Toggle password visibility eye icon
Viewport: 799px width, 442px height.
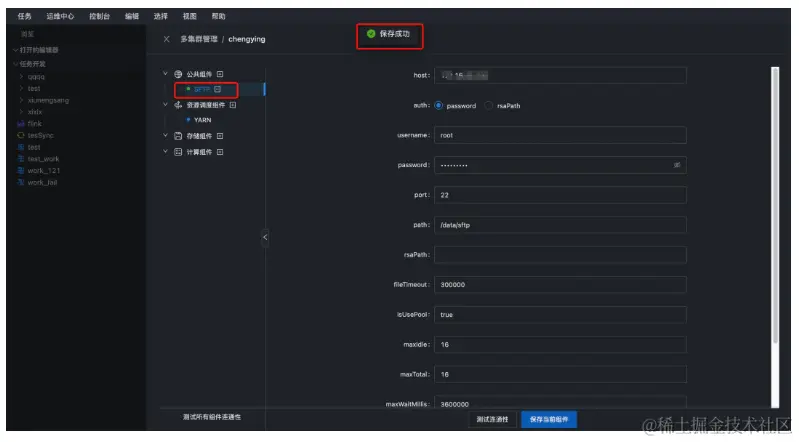point(677,165)
